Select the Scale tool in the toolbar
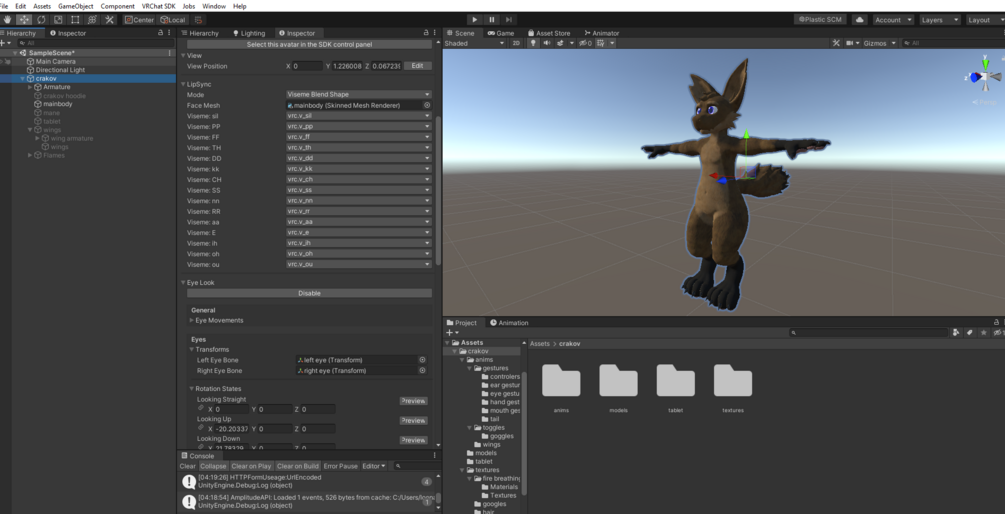 tap(58, 20)
